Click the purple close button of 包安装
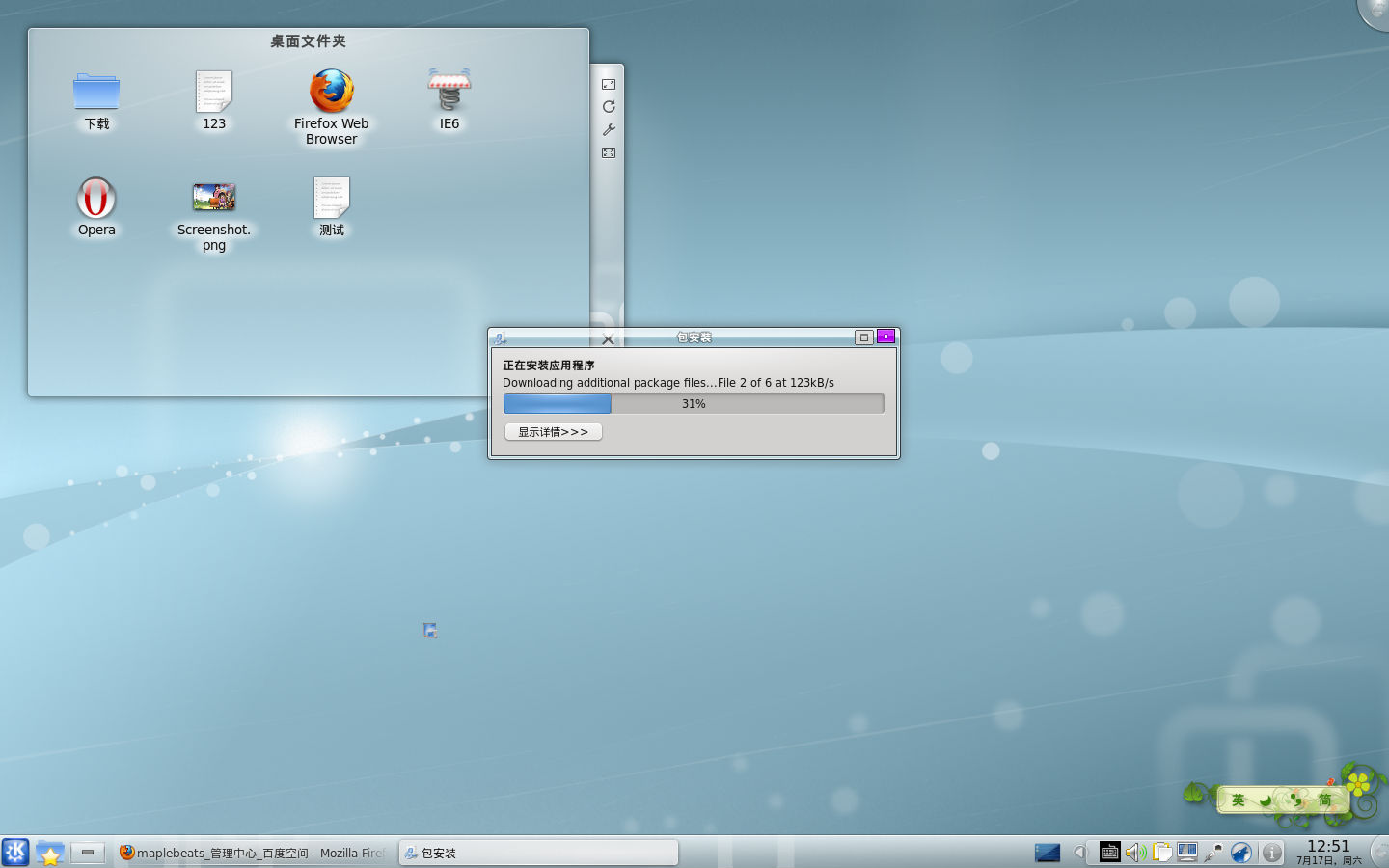 pyautogui.click(x=885, y=337)
